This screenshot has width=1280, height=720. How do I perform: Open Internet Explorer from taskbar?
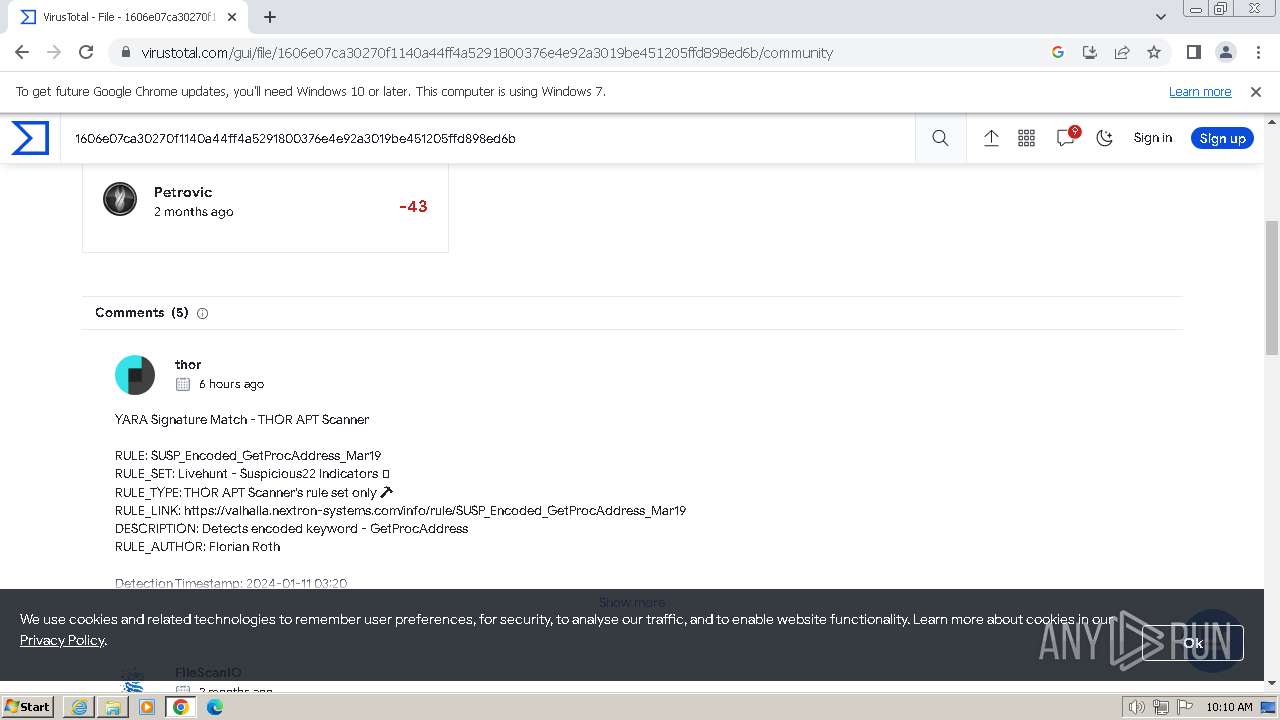79,707
